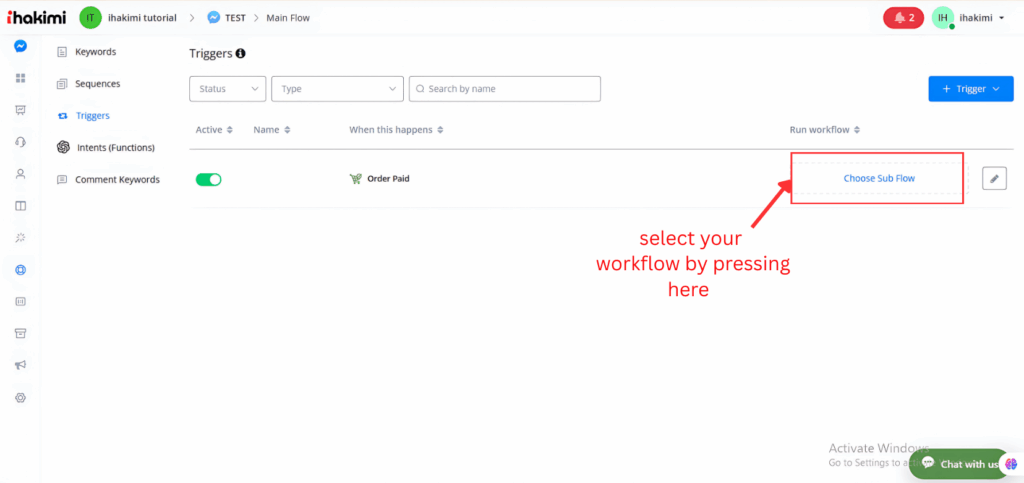Click the pencil edit icon for Order Paid
The image size is (1024, 483).
coord(993,178)
